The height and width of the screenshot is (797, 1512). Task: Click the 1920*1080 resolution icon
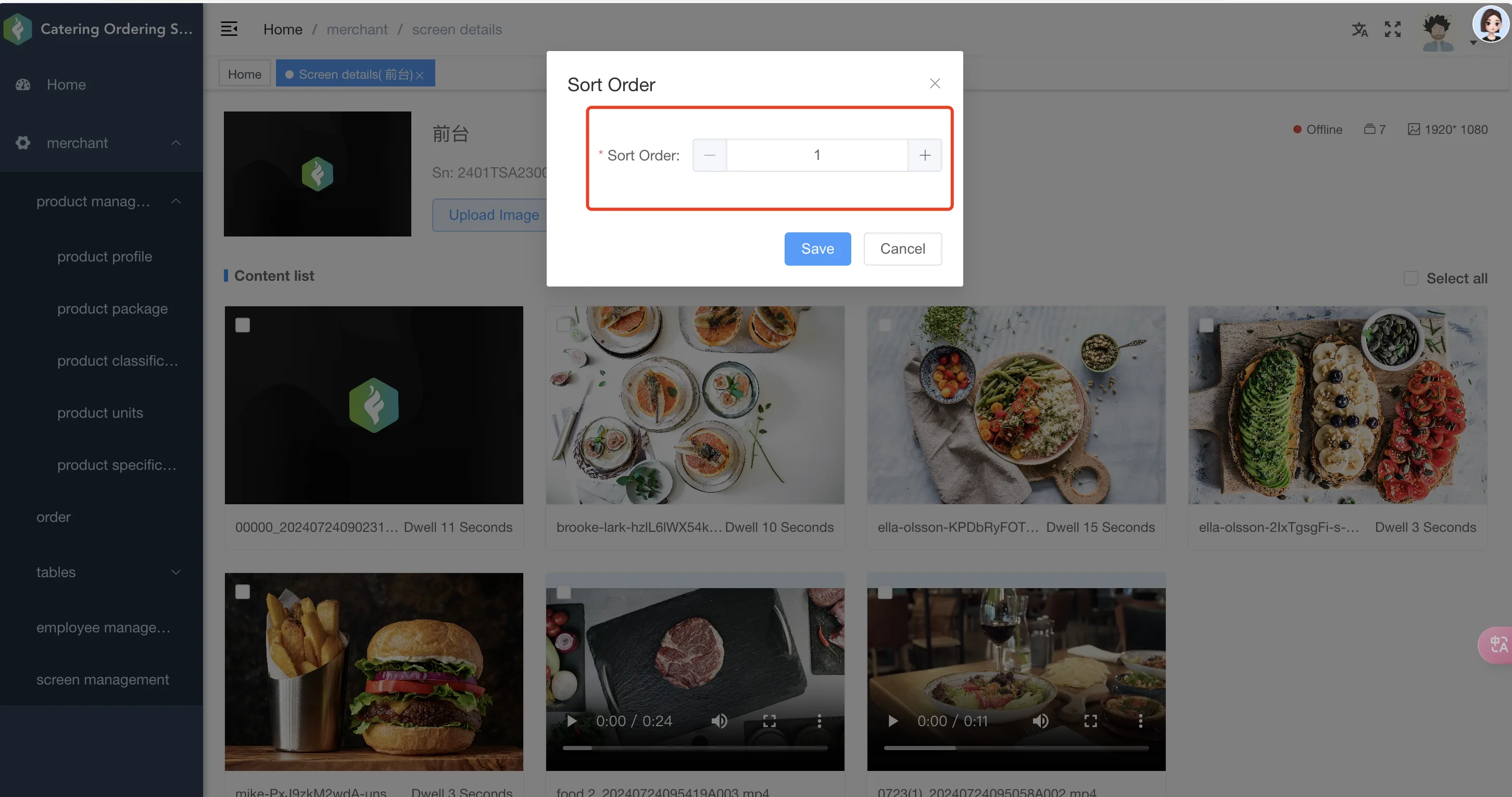click(x=1414, y=129)
